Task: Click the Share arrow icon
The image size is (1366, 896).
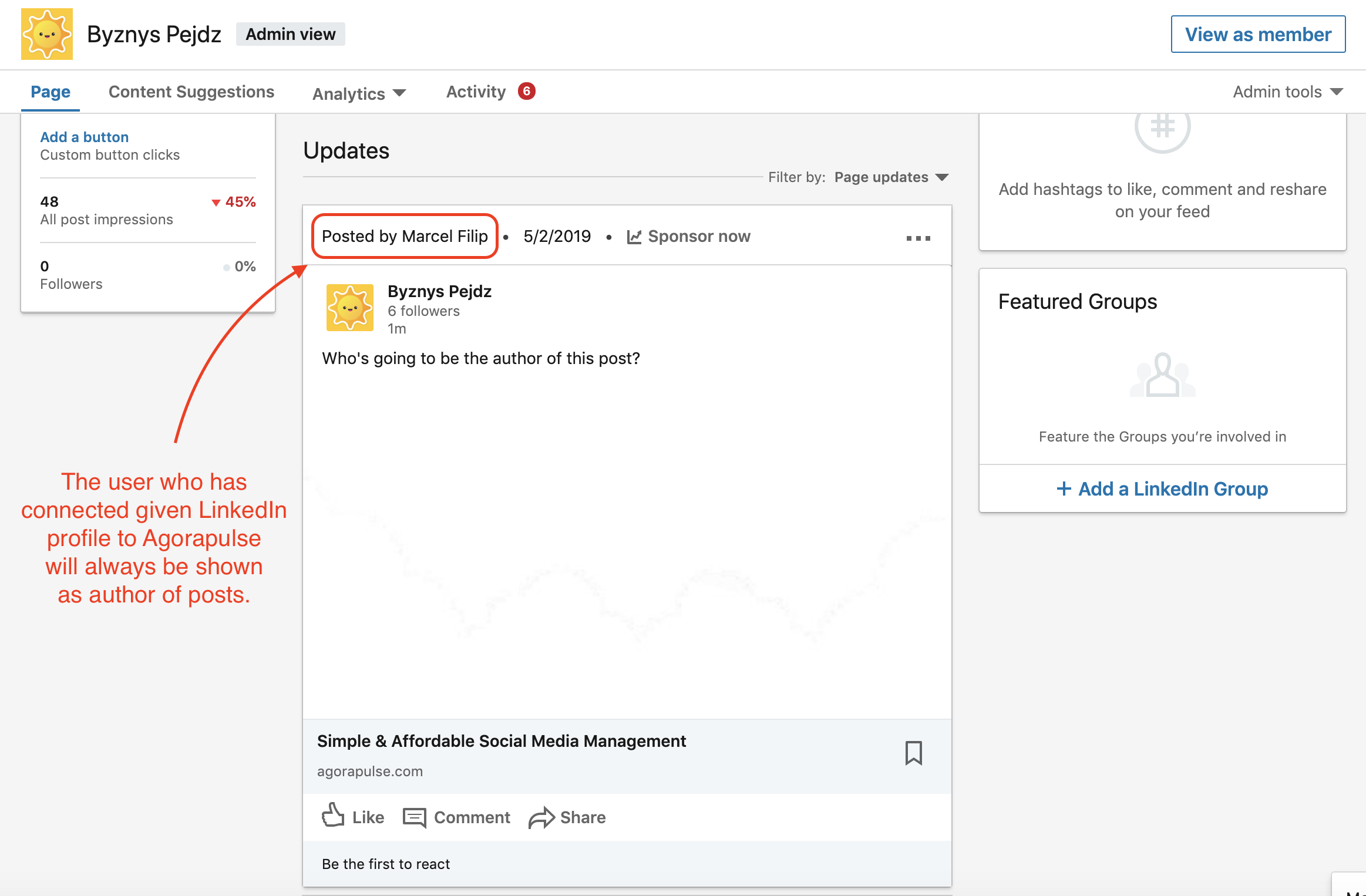Action: [541, 817]
